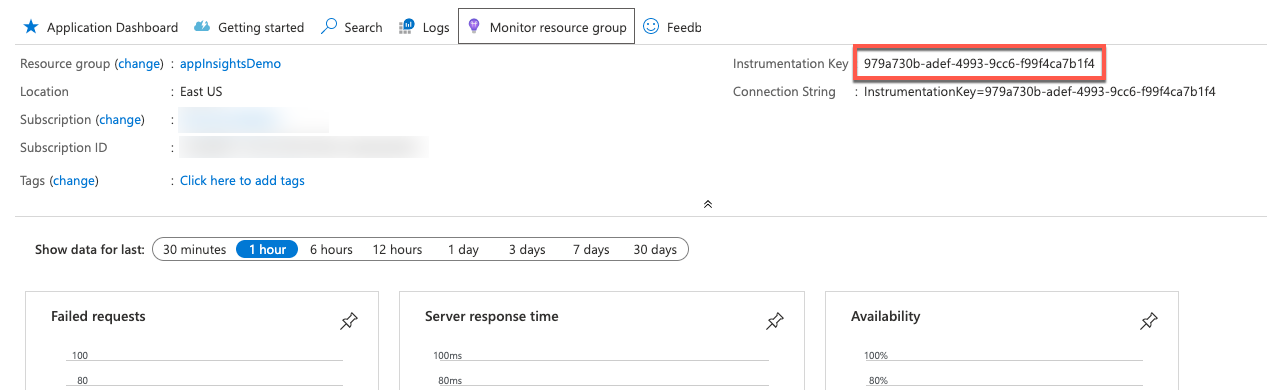Click the Connection String value
This screenshot has width=1267, height=390.
pos(1040,91)
